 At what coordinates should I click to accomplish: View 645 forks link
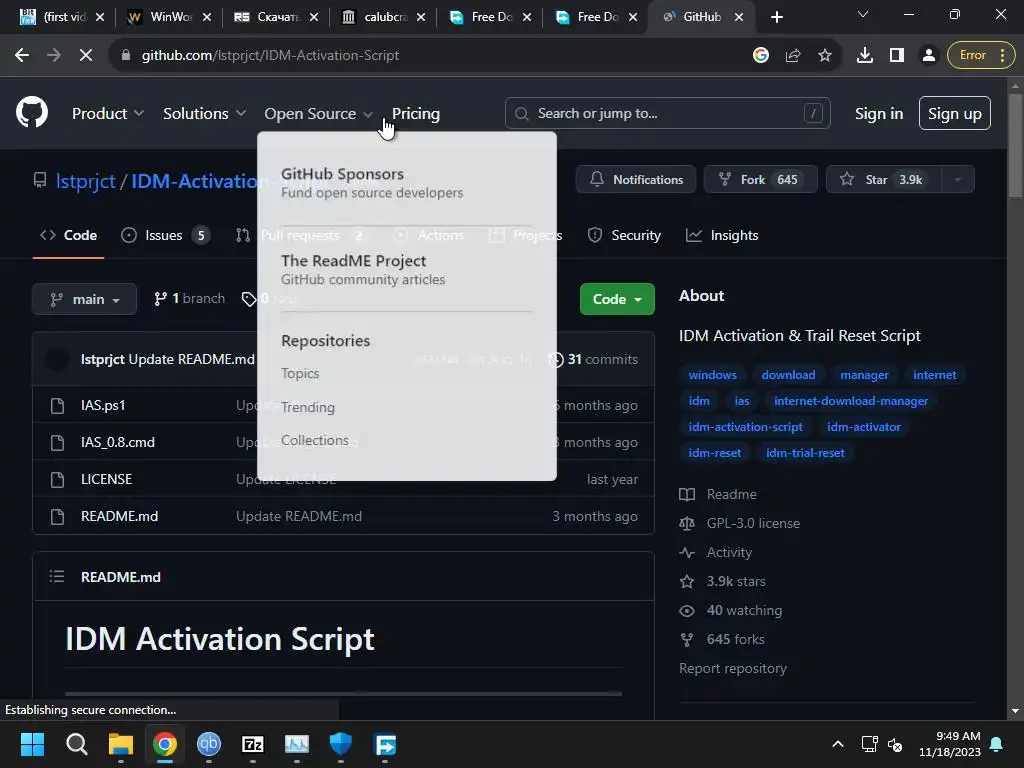pyautogui.click(x=722, y=639)
